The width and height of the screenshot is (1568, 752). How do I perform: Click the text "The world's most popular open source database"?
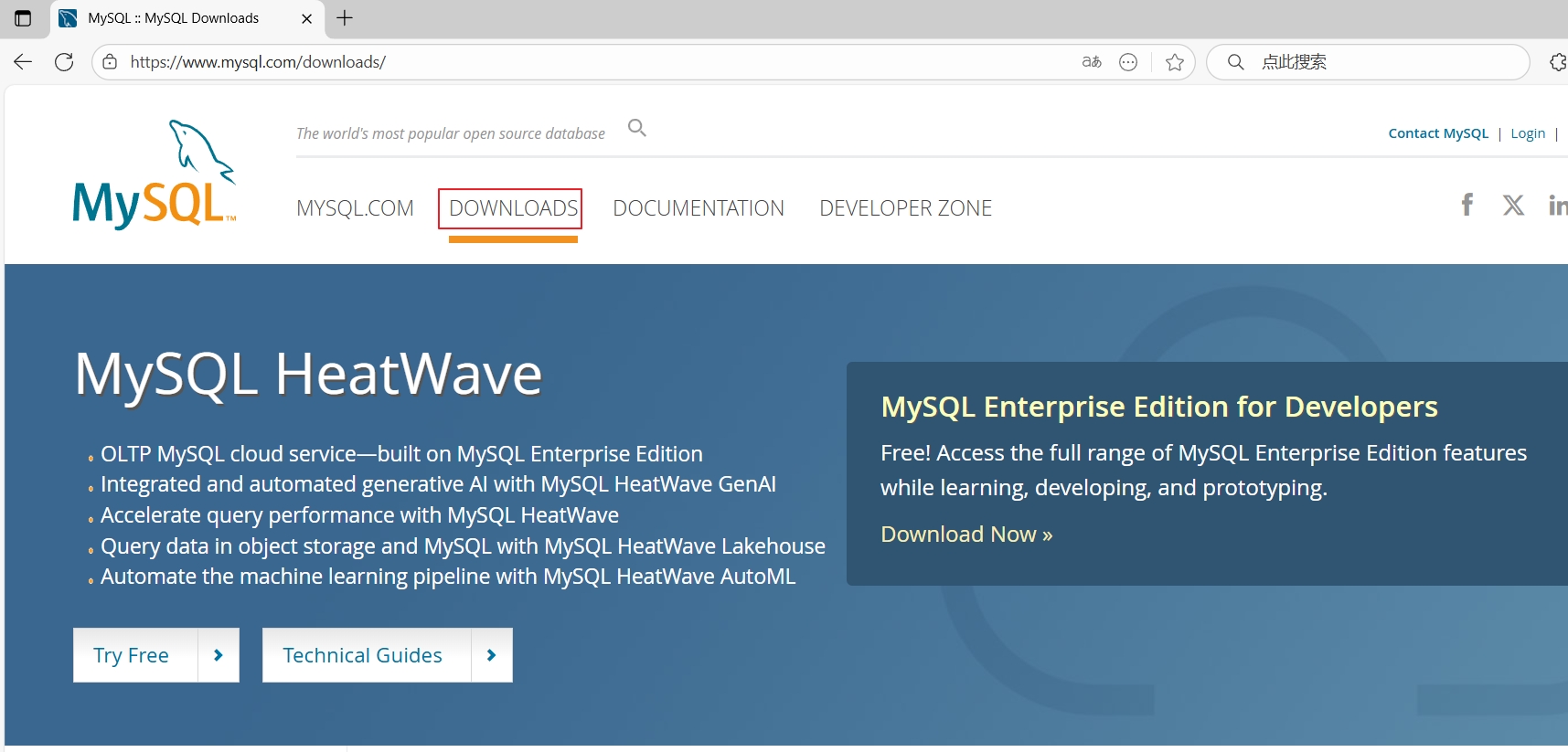pos(451,133)
